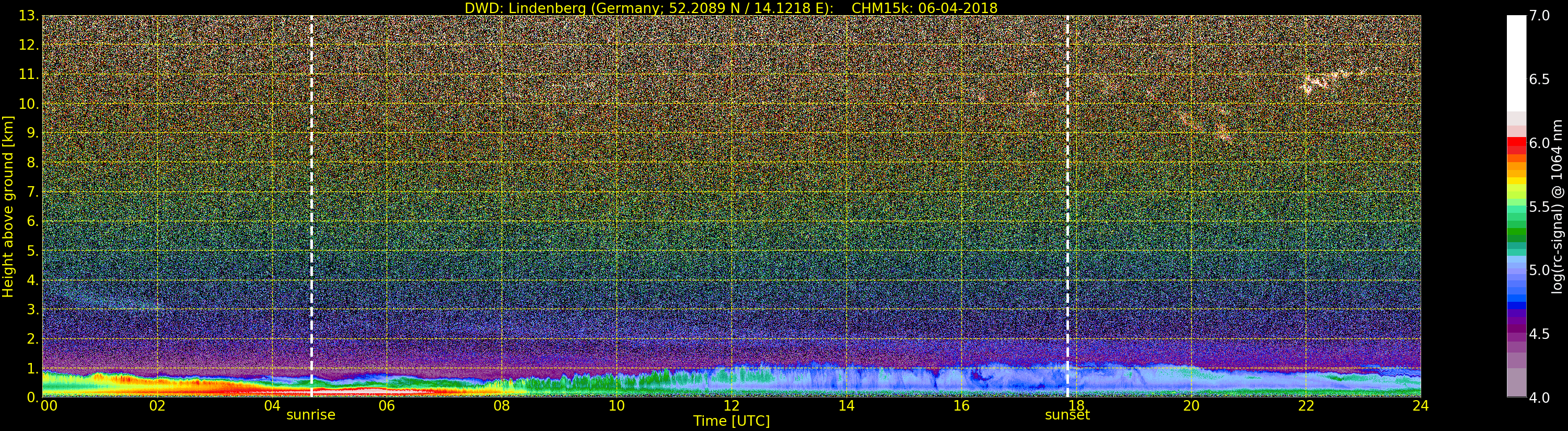Click the height axis tick "6."
Image resolution: width=1568 pixels, height=431 pixels.
coord(33,221)
